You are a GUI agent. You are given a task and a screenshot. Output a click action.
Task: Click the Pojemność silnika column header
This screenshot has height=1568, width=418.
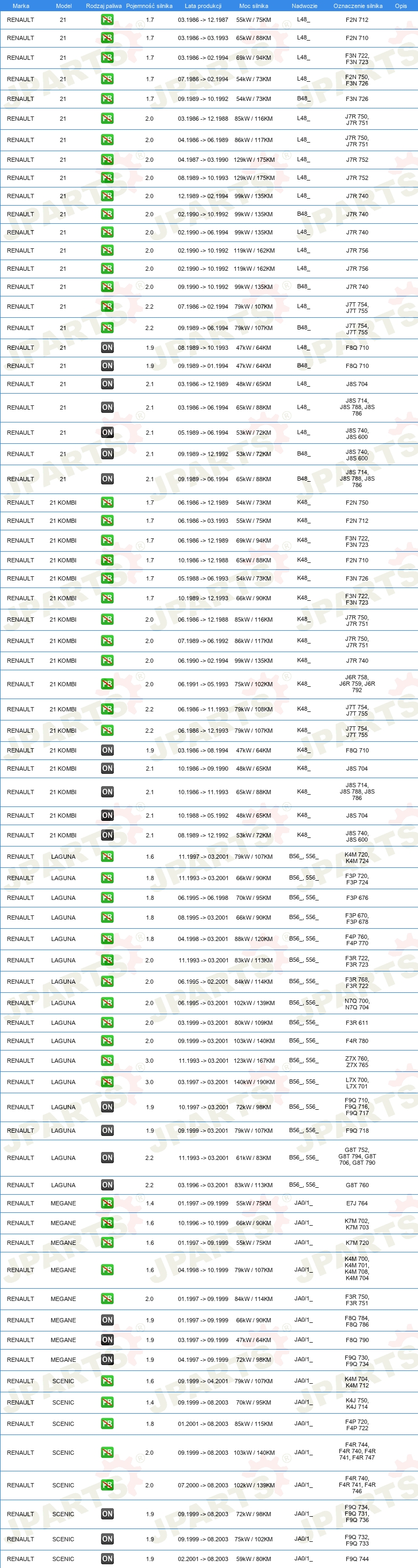(x=149, y=6)
